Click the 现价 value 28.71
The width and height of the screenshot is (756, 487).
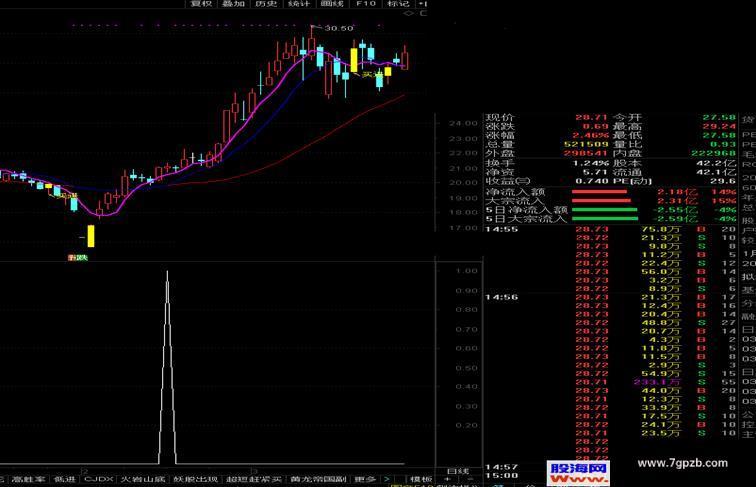(x=590, y=117)
